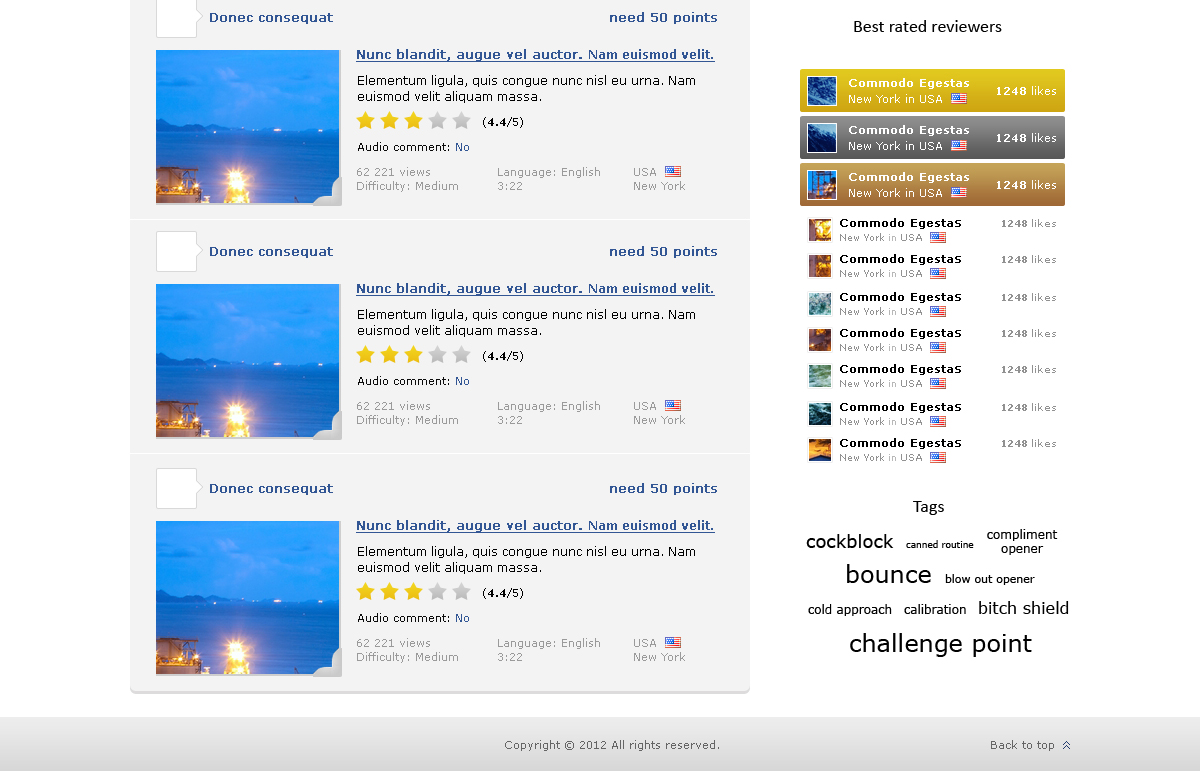Open the 'Nunc blandit' title in third review card
This screenshot has width=1200, height=771.
[535, 526]
